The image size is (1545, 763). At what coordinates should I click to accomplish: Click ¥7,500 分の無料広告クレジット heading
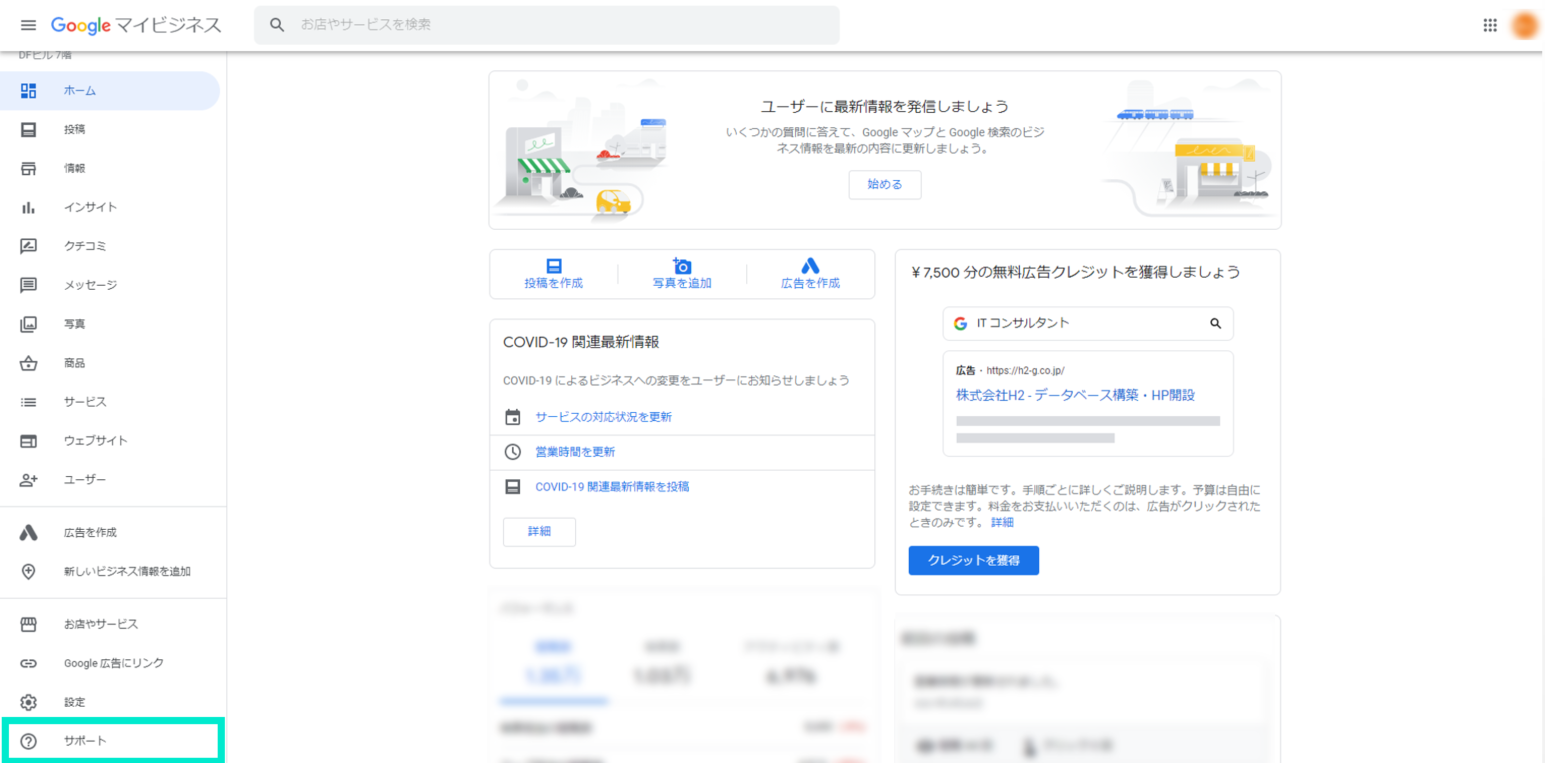pyautogui.click(x=1076, y=272)
